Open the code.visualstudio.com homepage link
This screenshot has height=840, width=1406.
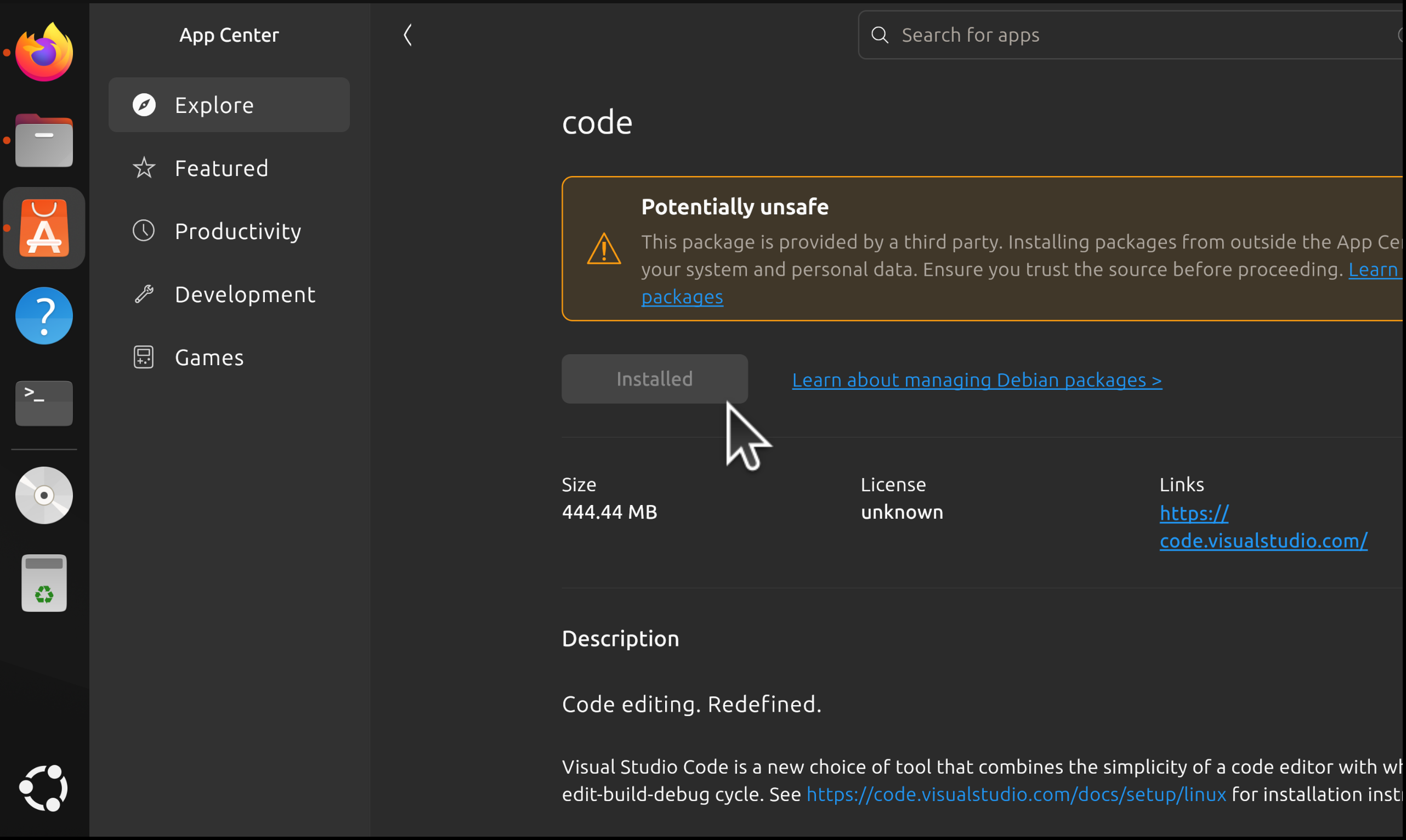click(1263, 527)
